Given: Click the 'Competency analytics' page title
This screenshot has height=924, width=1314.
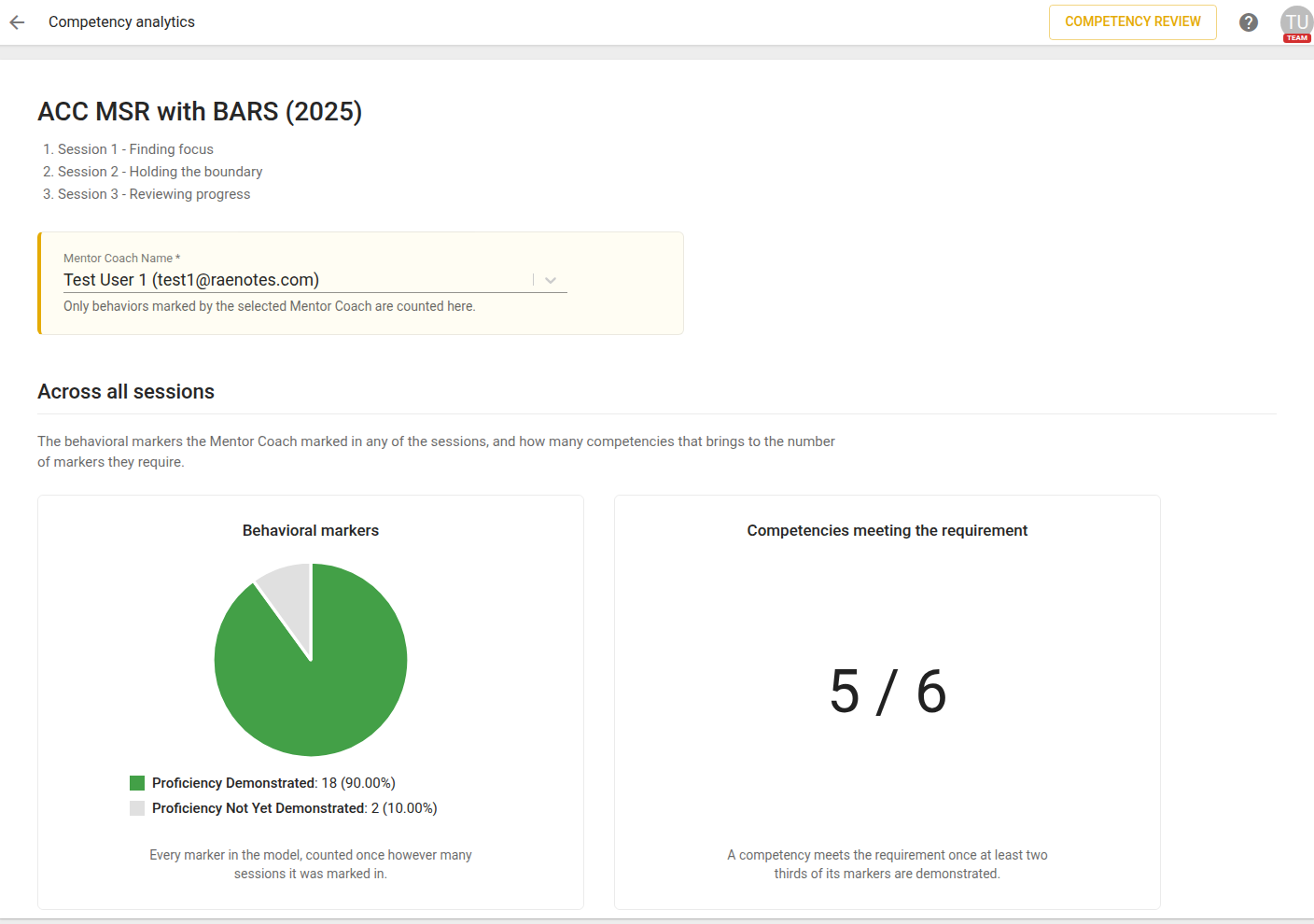Looking at the screenshot, I should (x=121, y=22).
